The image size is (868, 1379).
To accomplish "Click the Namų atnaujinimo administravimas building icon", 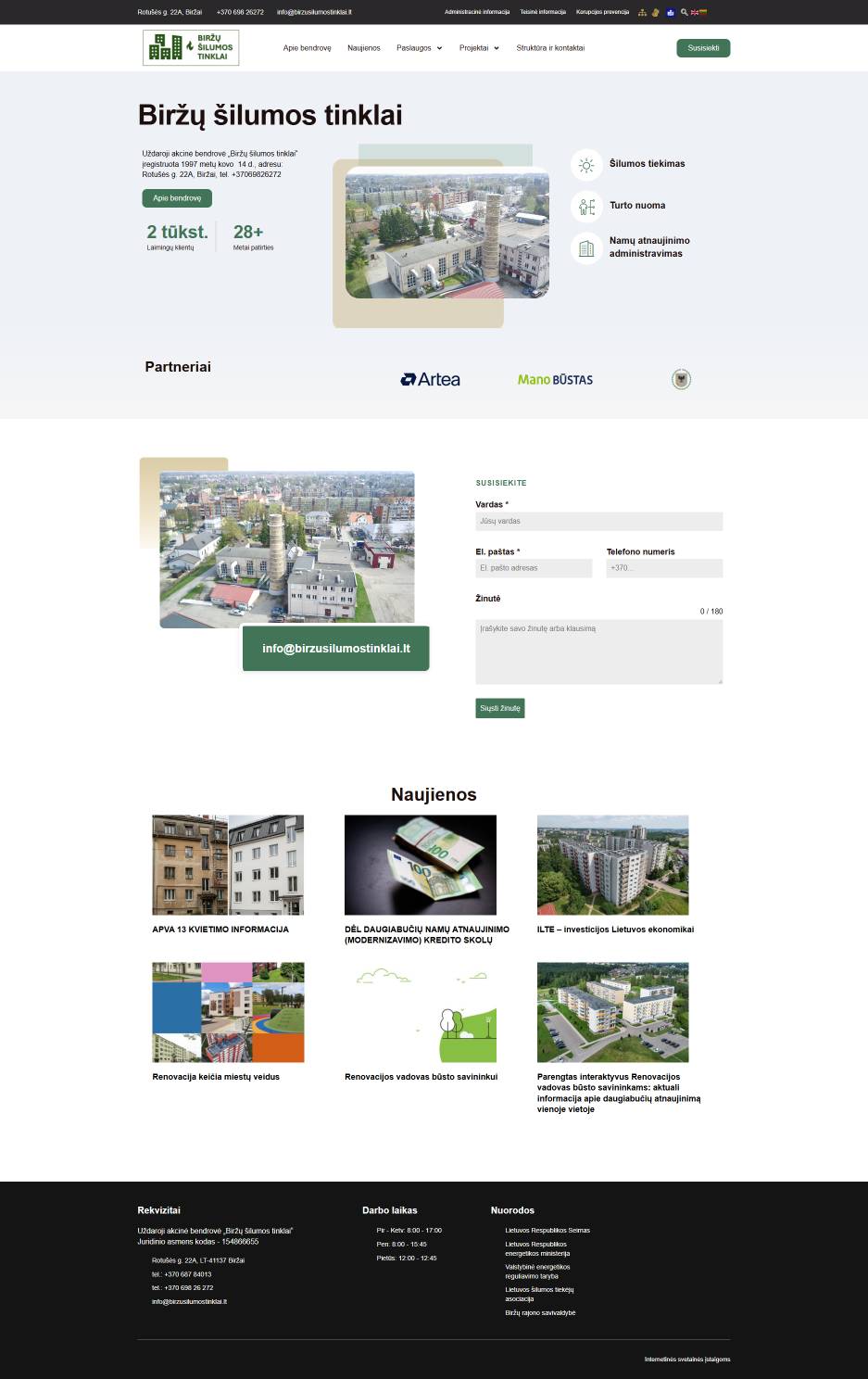I will coord(585,247).
